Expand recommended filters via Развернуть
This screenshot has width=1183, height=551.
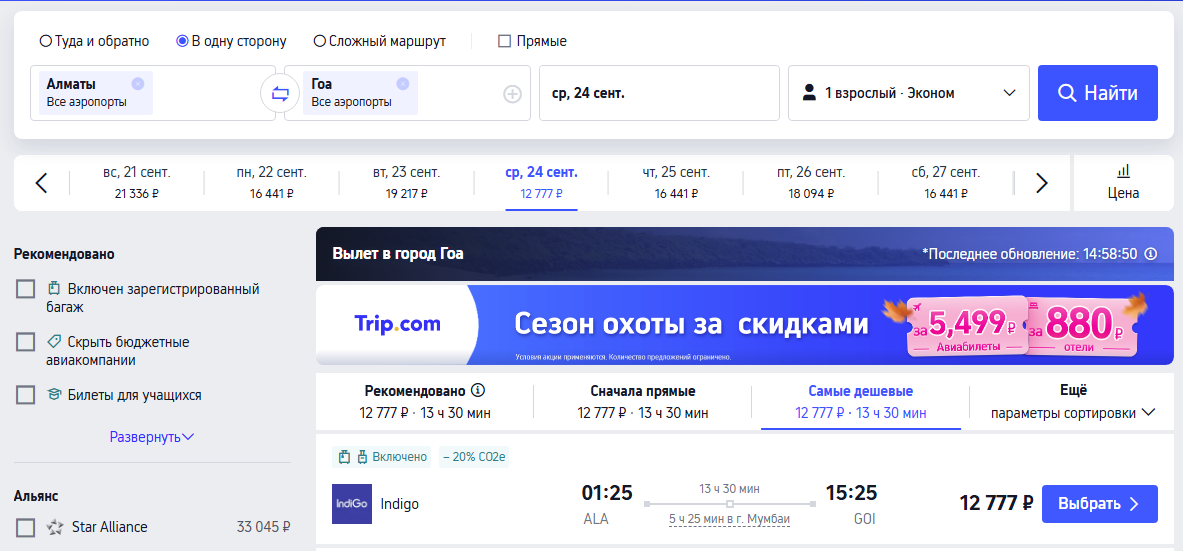coord(152,436)
